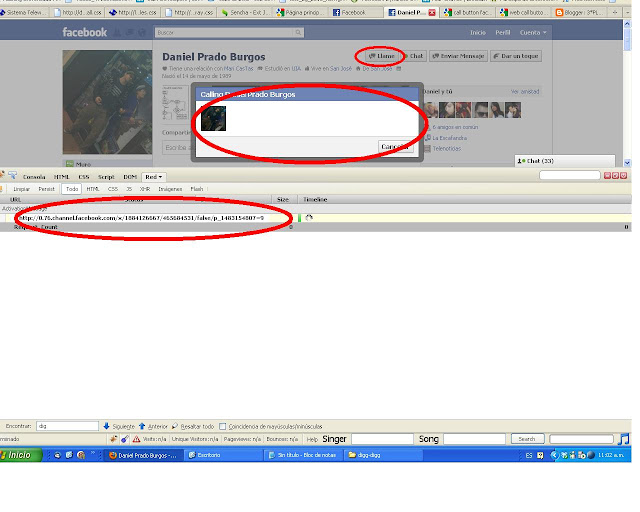
Task: Open the digg-digg folder taskbar item
Action: coord(382,455)
